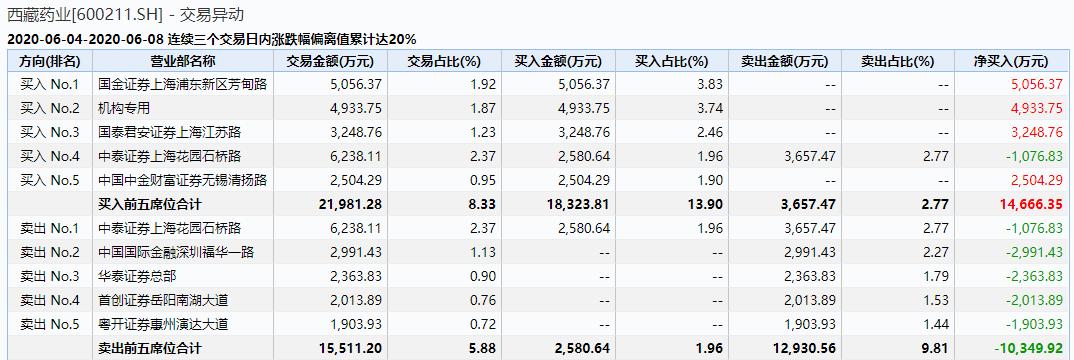Select net buy value -2,991.43
The image size is (1074, 360).
pos(1034,253)
